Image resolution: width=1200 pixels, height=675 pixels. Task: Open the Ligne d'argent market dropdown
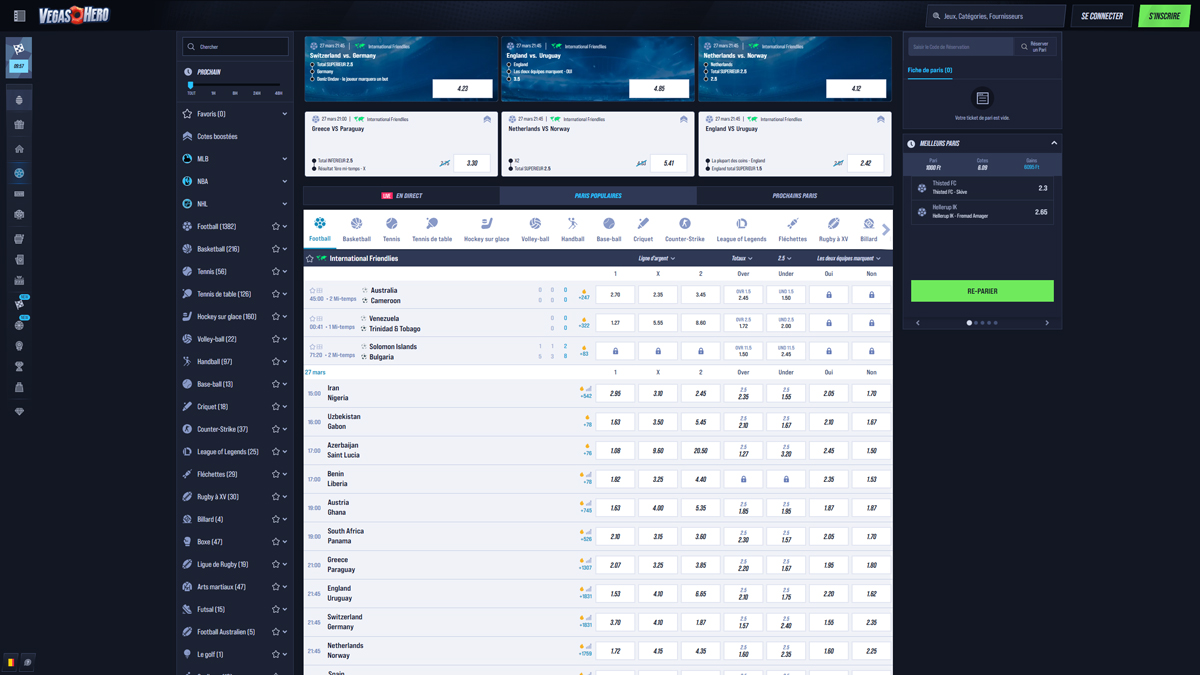pyautogui.click(x=656, y=259)
